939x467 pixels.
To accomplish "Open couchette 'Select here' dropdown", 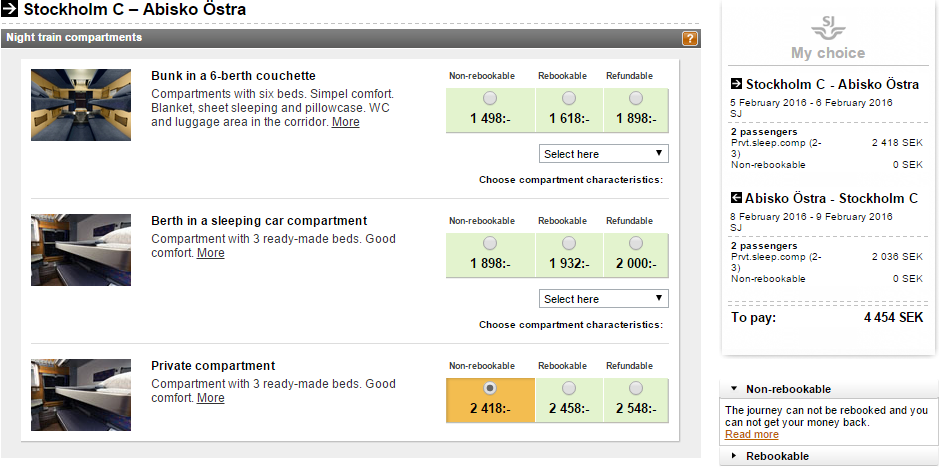I will pos(604,154).
